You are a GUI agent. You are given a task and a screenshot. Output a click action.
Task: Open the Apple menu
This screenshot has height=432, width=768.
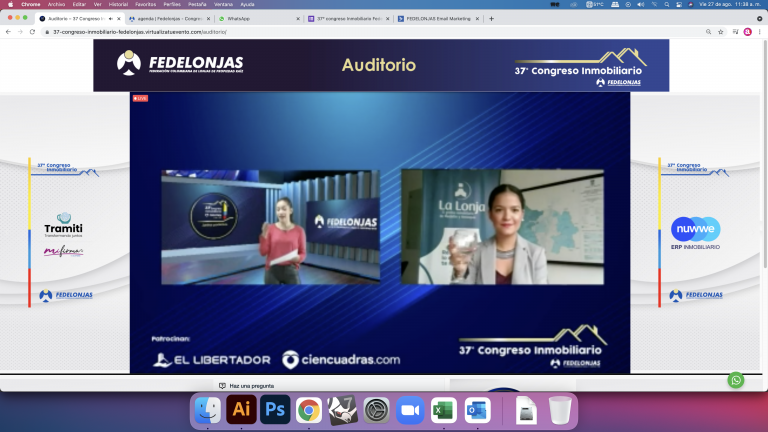tap(10, 4)
